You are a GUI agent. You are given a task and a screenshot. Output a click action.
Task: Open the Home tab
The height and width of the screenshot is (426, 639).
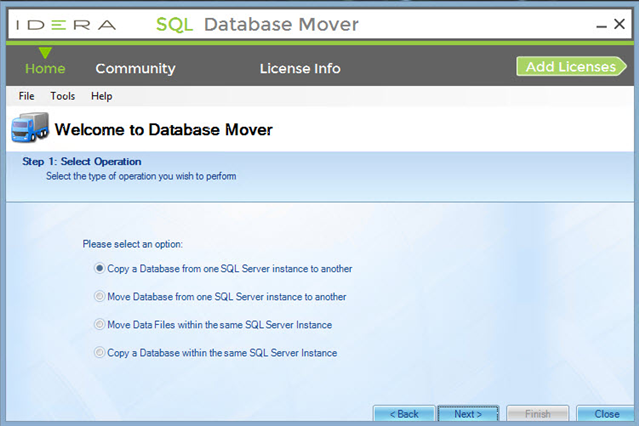(45, 68)
